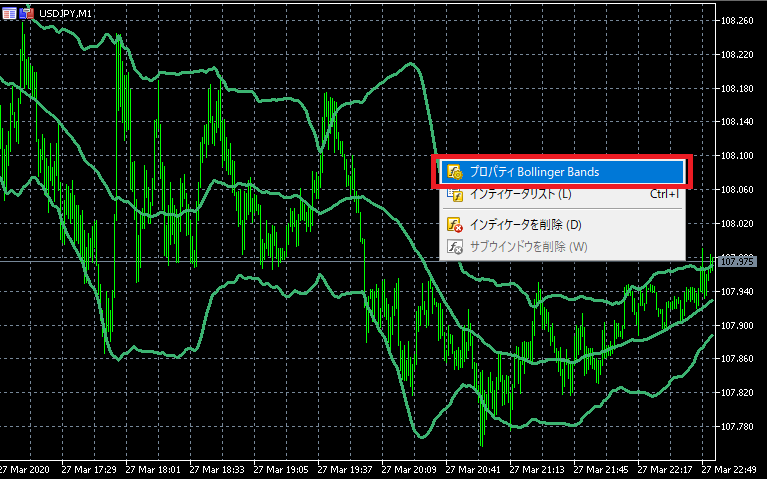The image size is (767, 479).
Task: Click the greyed 'サブウインドウを削除 (W)' entry
Action: pyautogui.click(x=562, y=247)
